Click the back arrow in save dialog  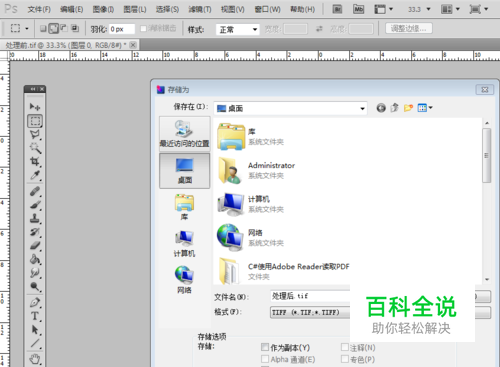(x=381, y=108)
